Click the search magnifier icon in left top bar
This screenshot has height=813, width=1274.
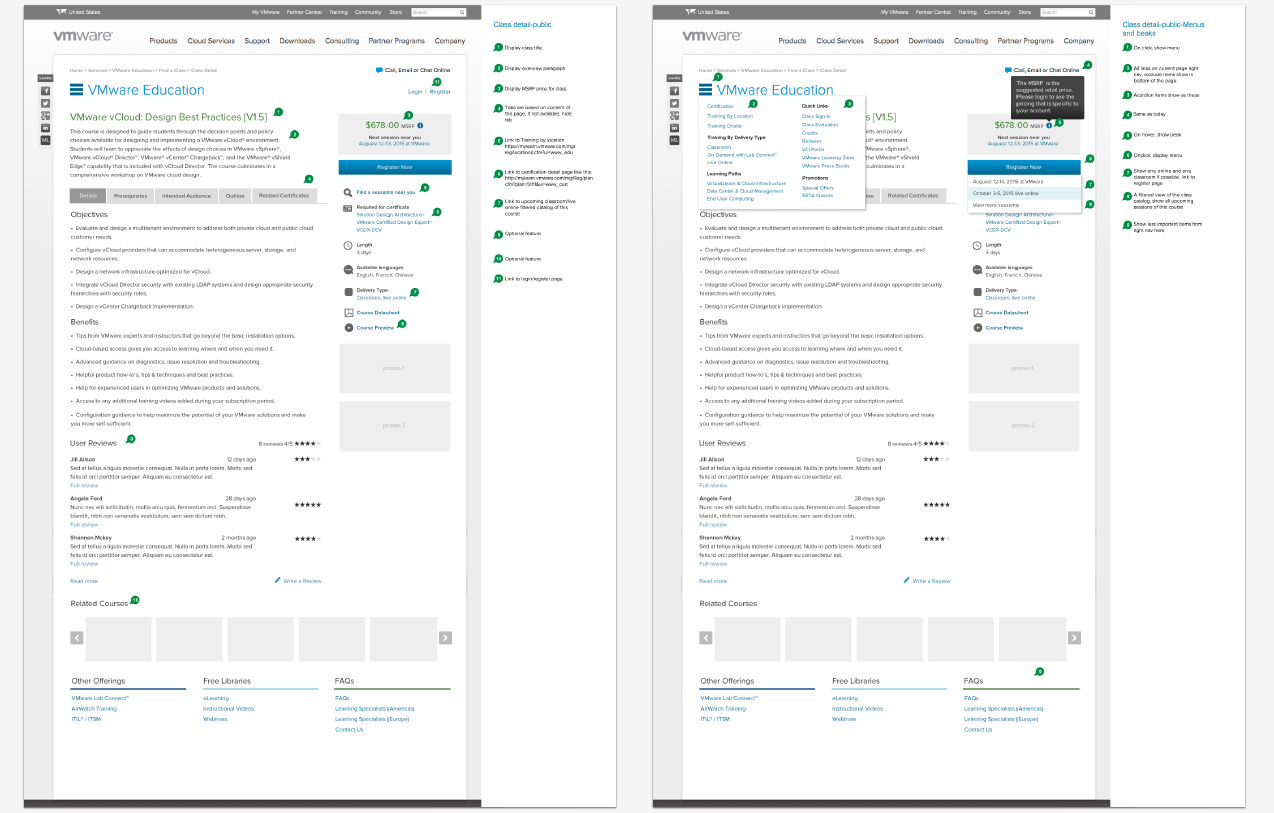coord(462,13)
